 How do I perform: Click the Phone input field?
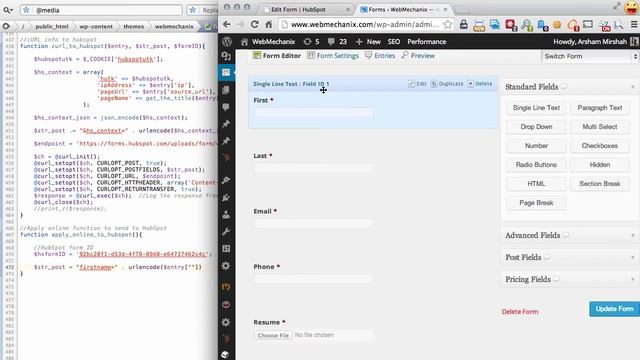(313, 279)
